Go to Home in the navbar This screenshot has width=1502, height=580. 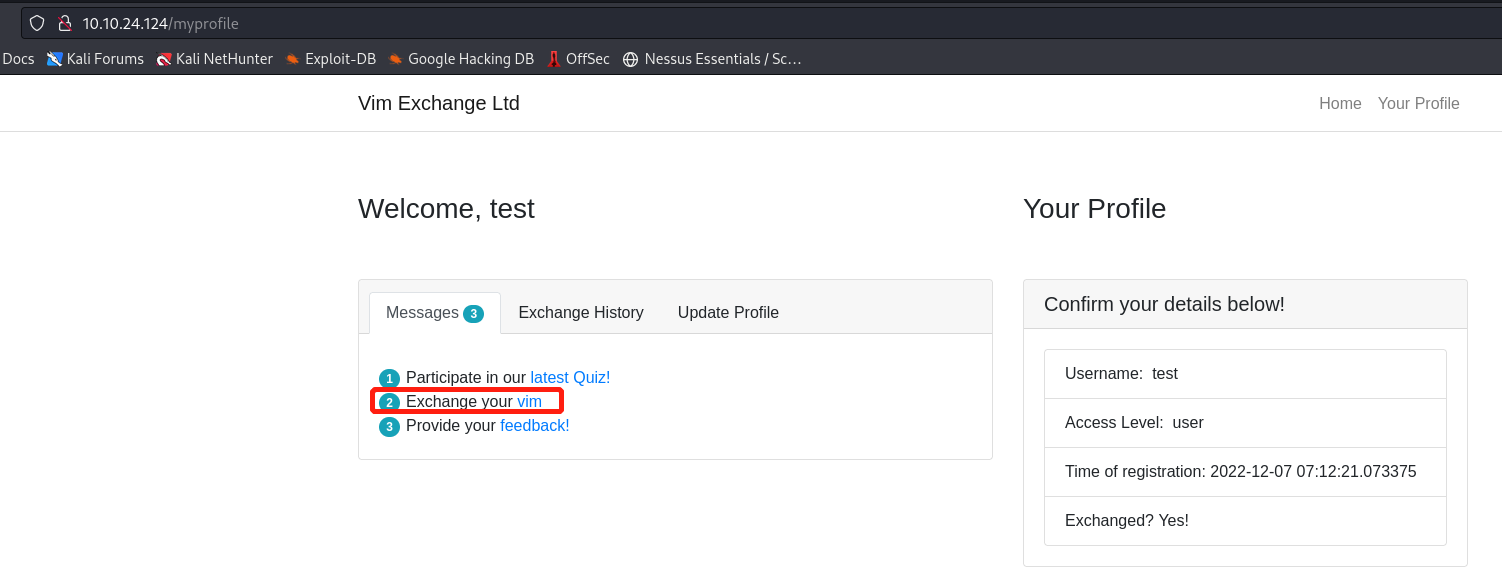tap(1340, 104)
